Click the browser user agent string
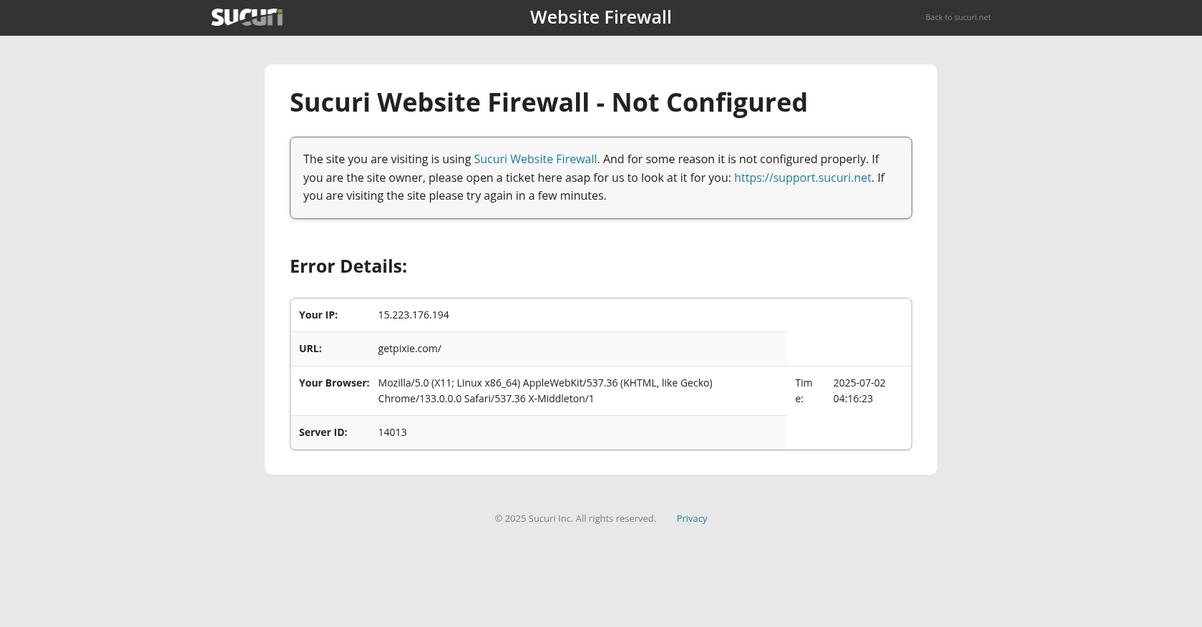The image size is (1202, 627). tap(545, 391)
